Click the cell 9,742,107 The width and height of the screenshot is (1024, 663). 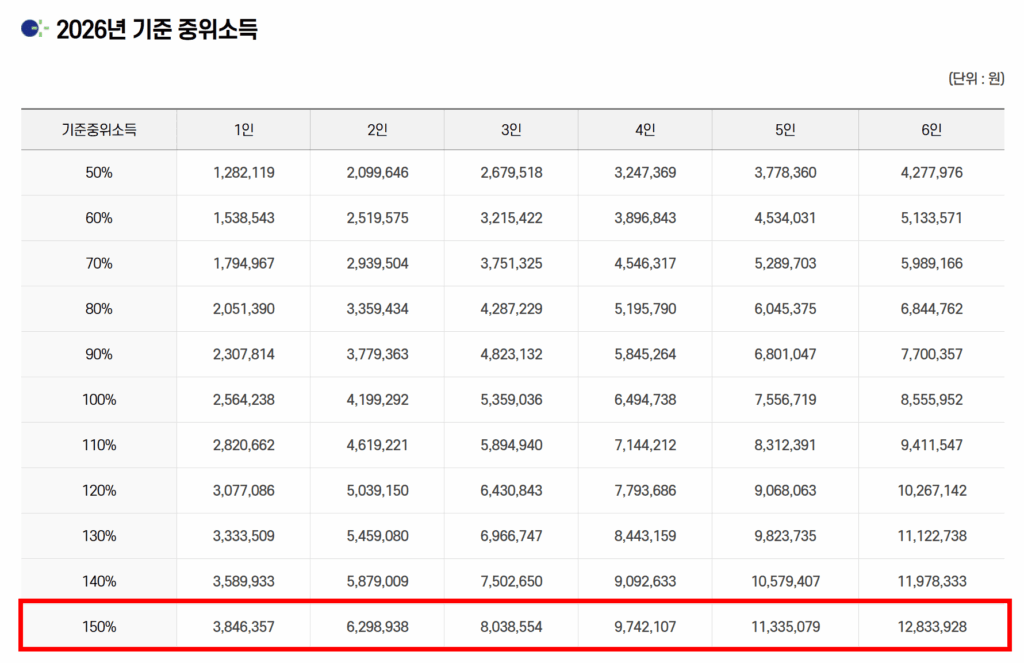tap(645, 626)
